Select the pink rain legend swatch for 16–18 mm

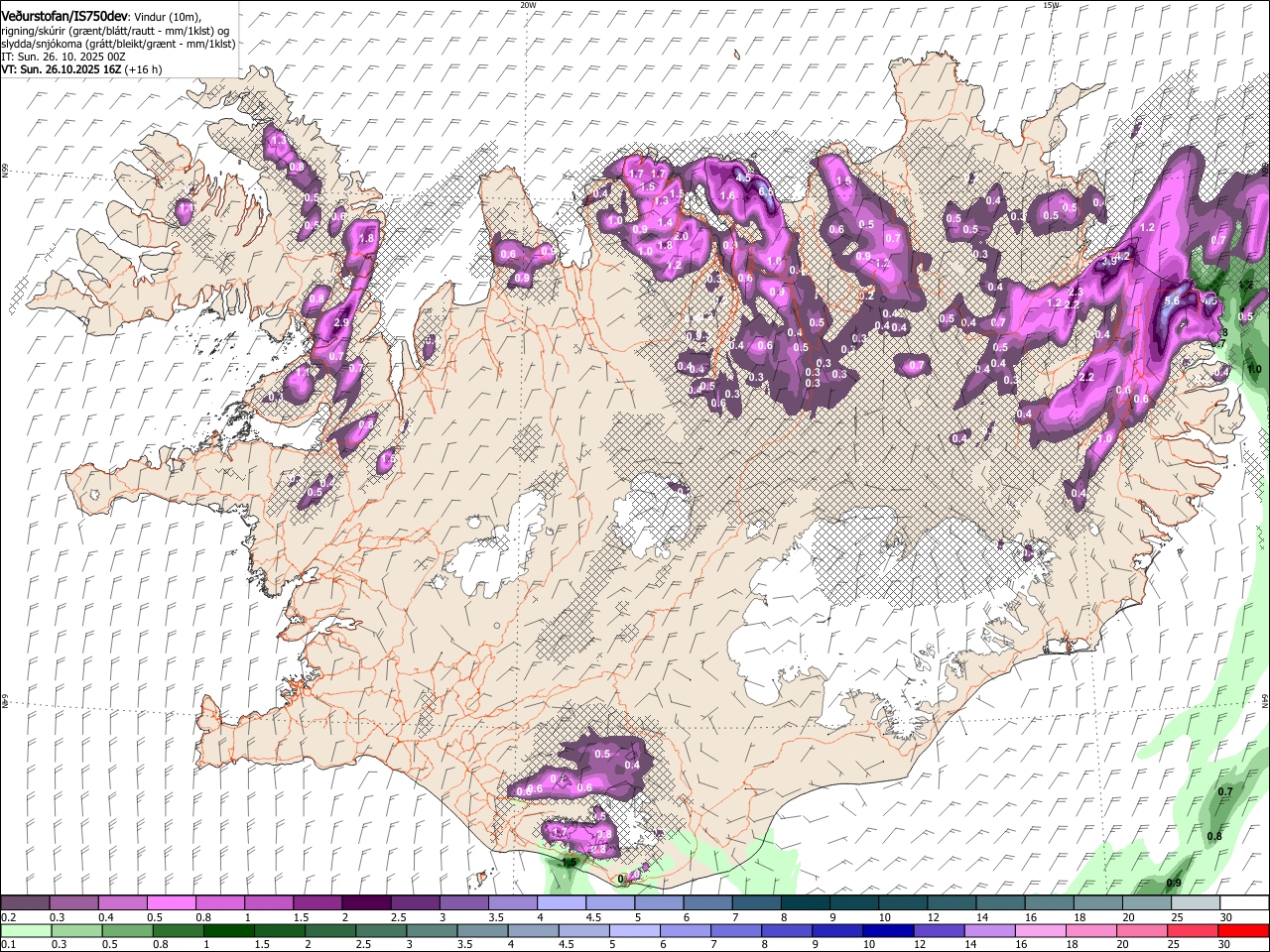click(1041, 930)
